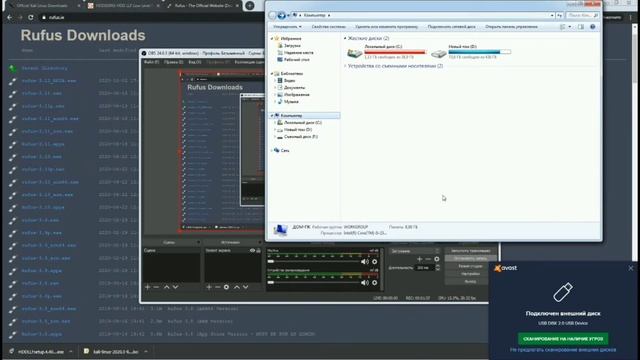Collapse the Computer tree node
This screenshot has width=640, height=360.
coord(271,116)
